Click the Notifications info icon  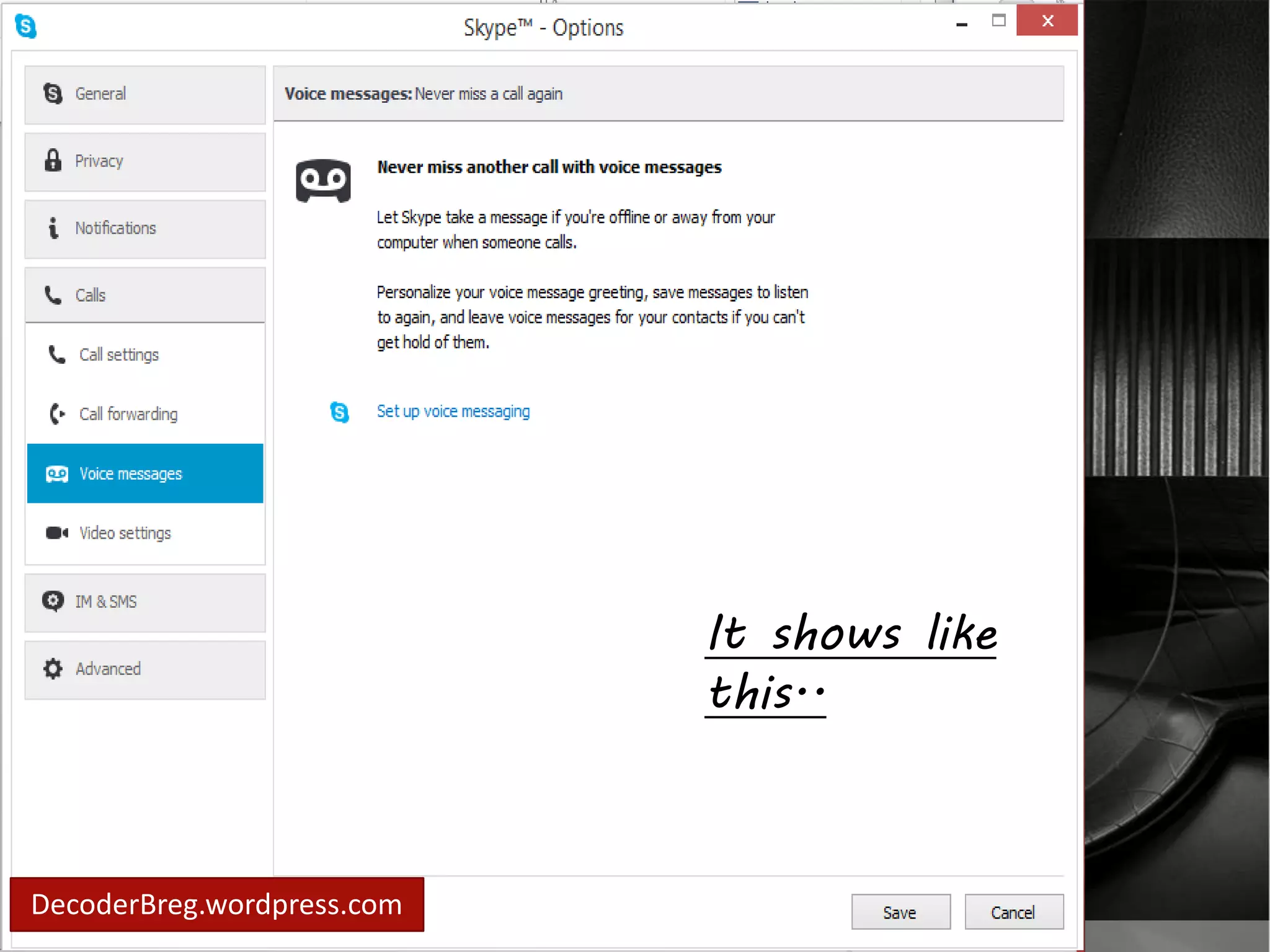53,227
